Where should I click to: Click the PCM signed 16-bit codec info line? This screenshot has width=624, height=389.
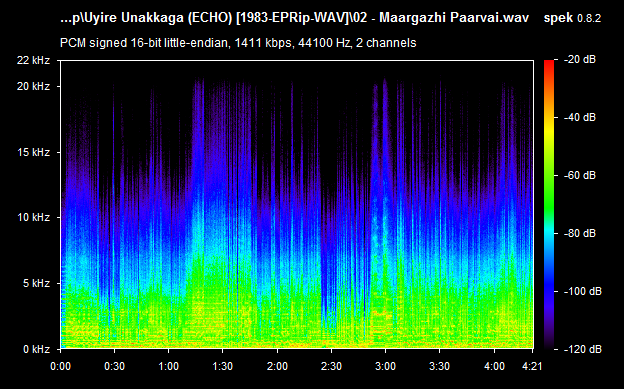pos(238,43)
